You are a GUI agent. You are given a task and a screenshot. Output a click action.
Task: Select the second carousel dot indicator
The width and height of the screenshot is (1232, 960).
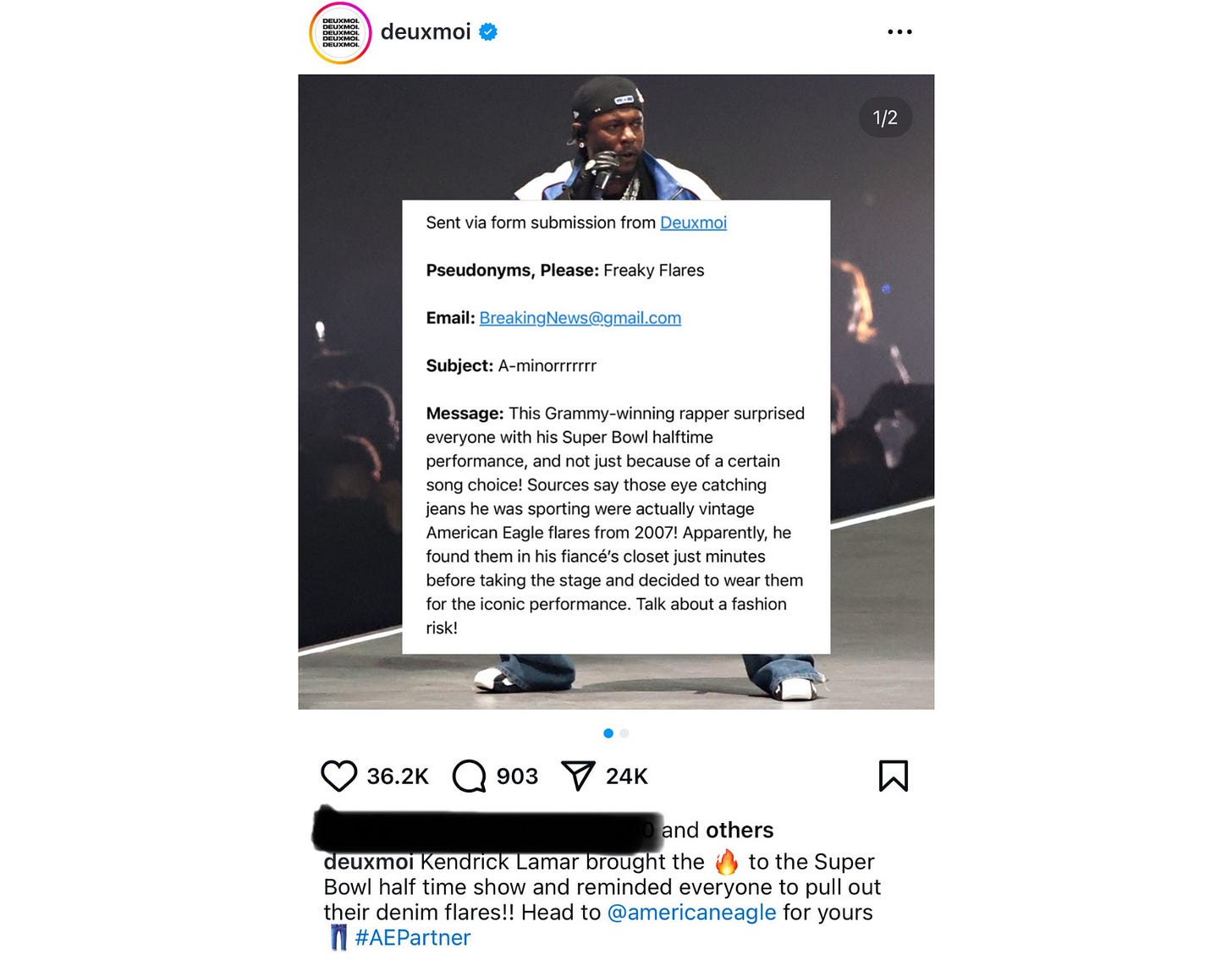(624, 733)
